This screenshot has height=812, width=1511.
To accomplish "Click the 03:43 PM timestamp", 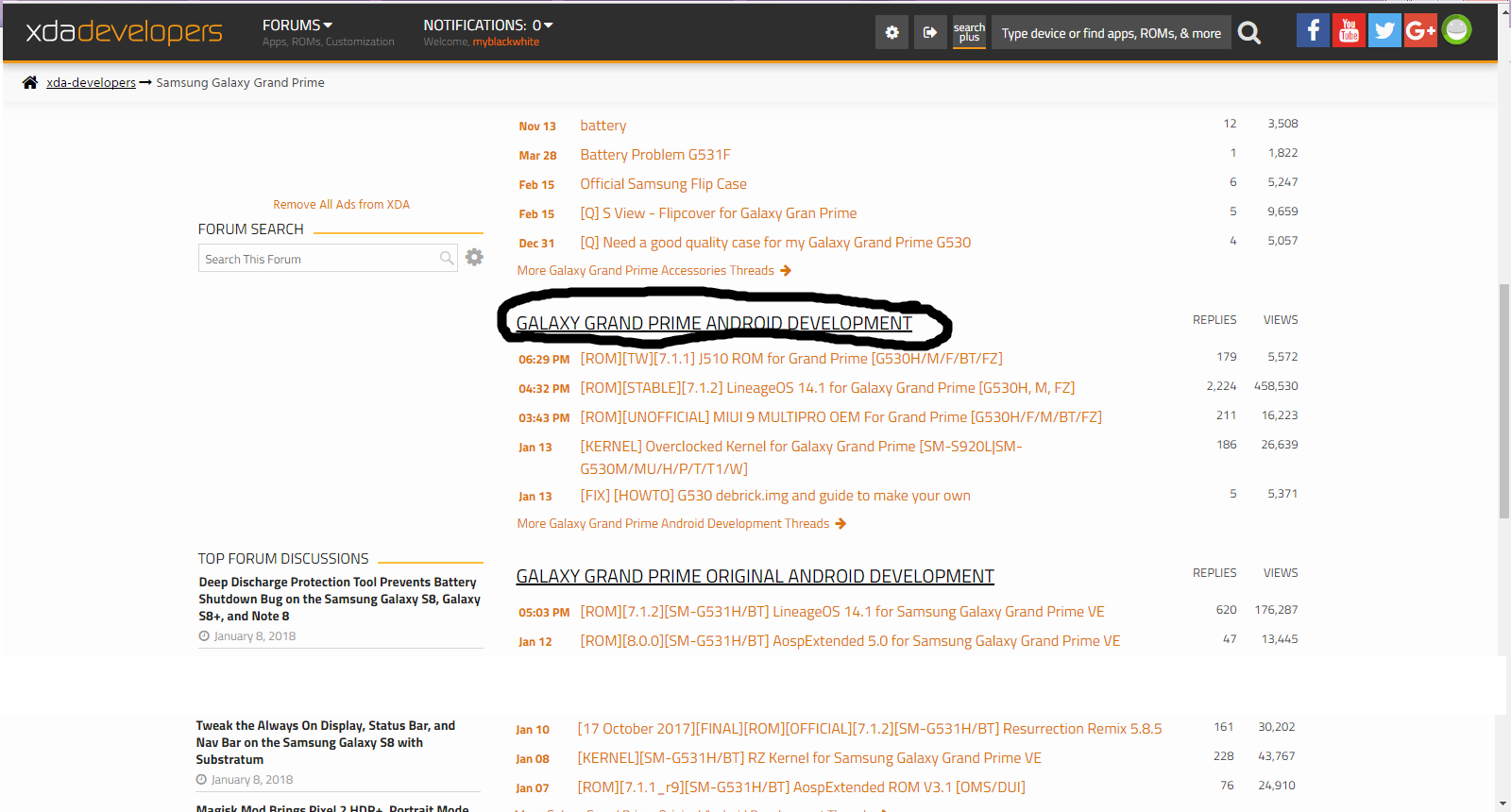I will (544, 418).
